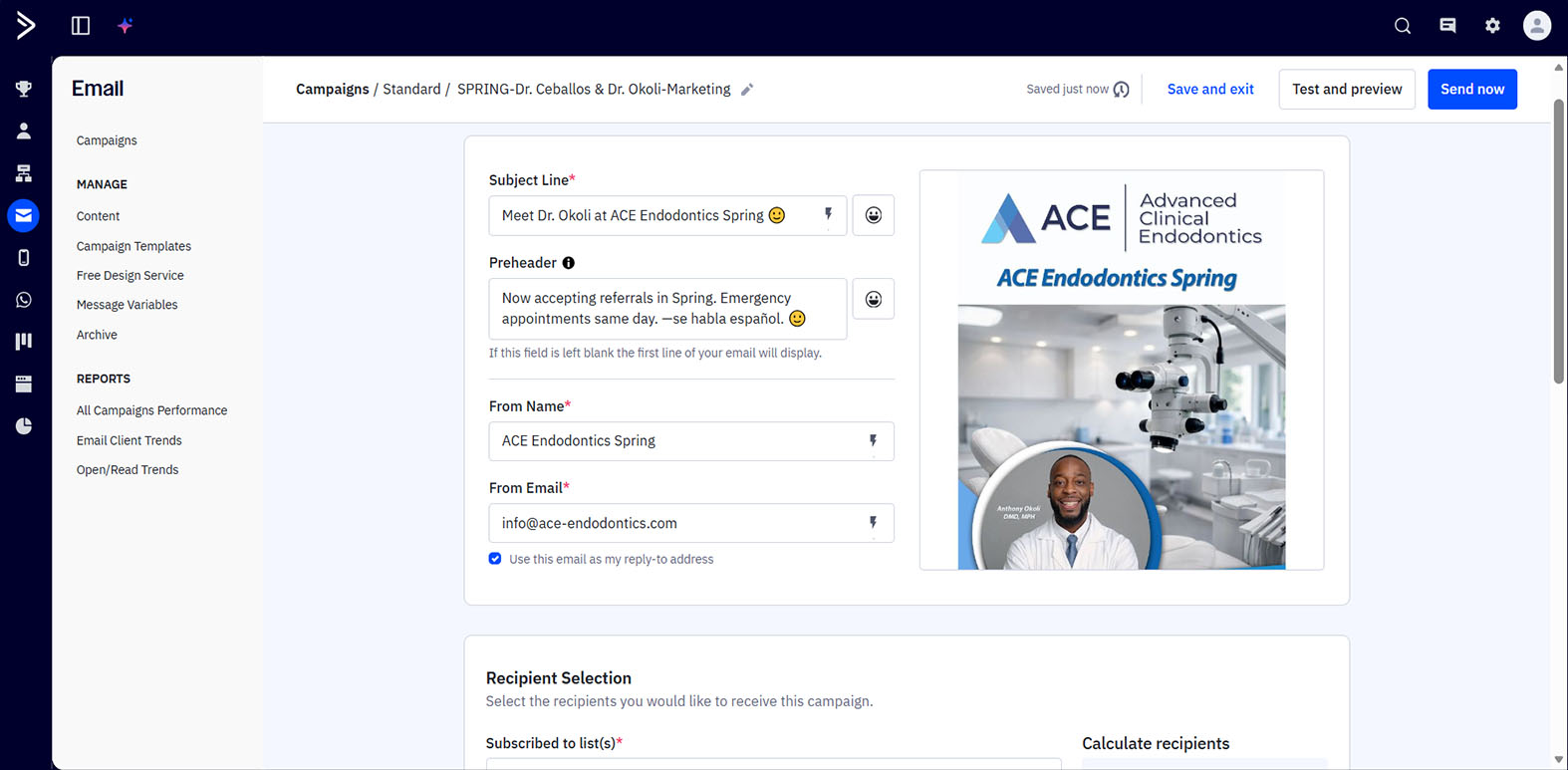
Task: Insert personalization tag in From Email
Action: point(873,523)
